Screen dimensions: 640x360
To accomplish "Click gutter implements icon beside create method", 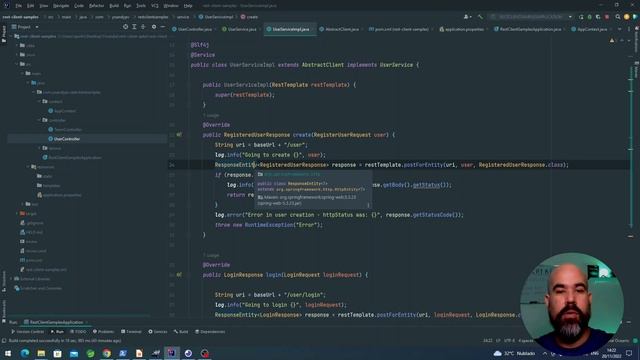I will (x=179, y=135).
